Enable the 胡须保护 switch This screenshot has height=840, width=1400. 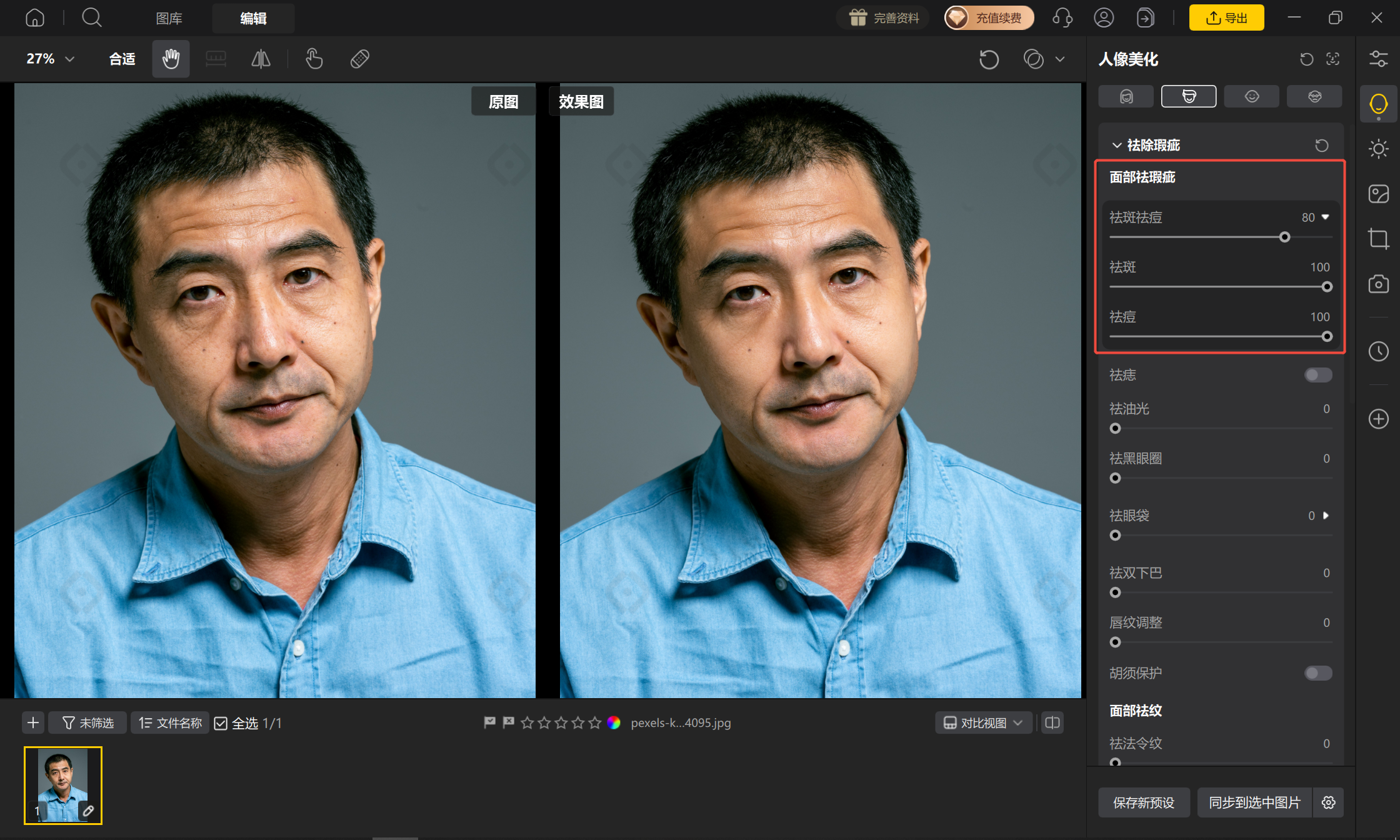point(1318,673)
